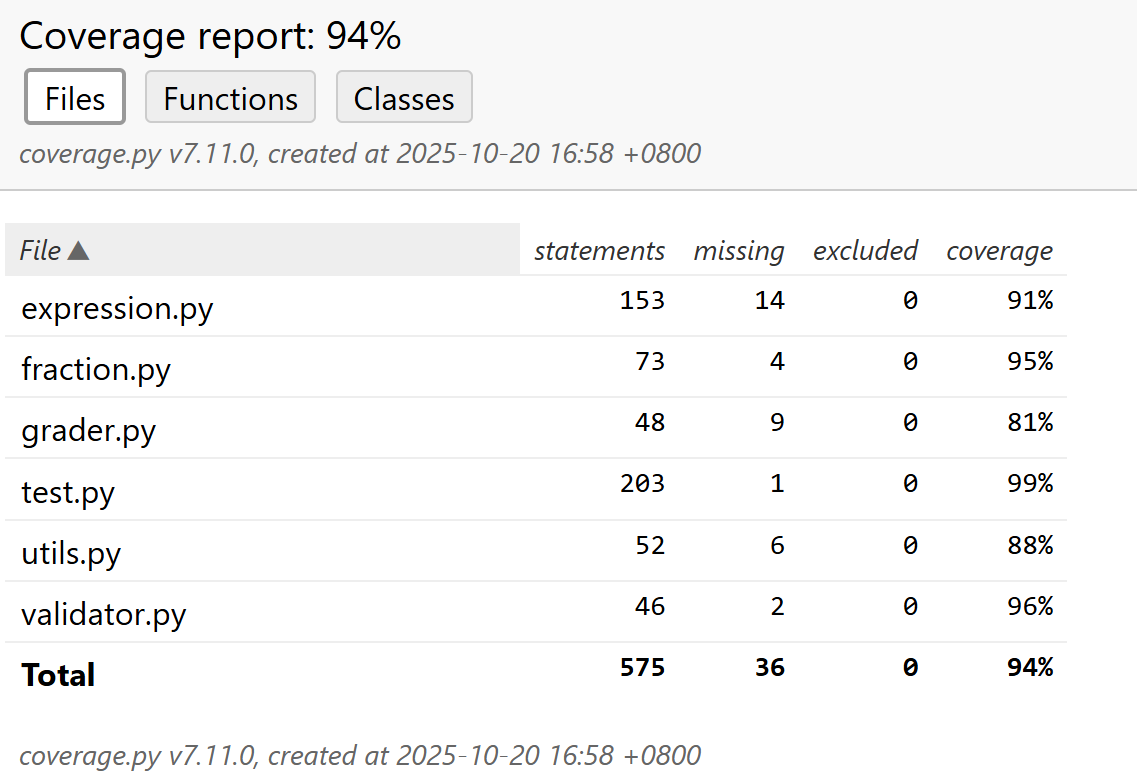Open the fraction.py coverage details
The image size is (1137, 783).
point(96,369)
